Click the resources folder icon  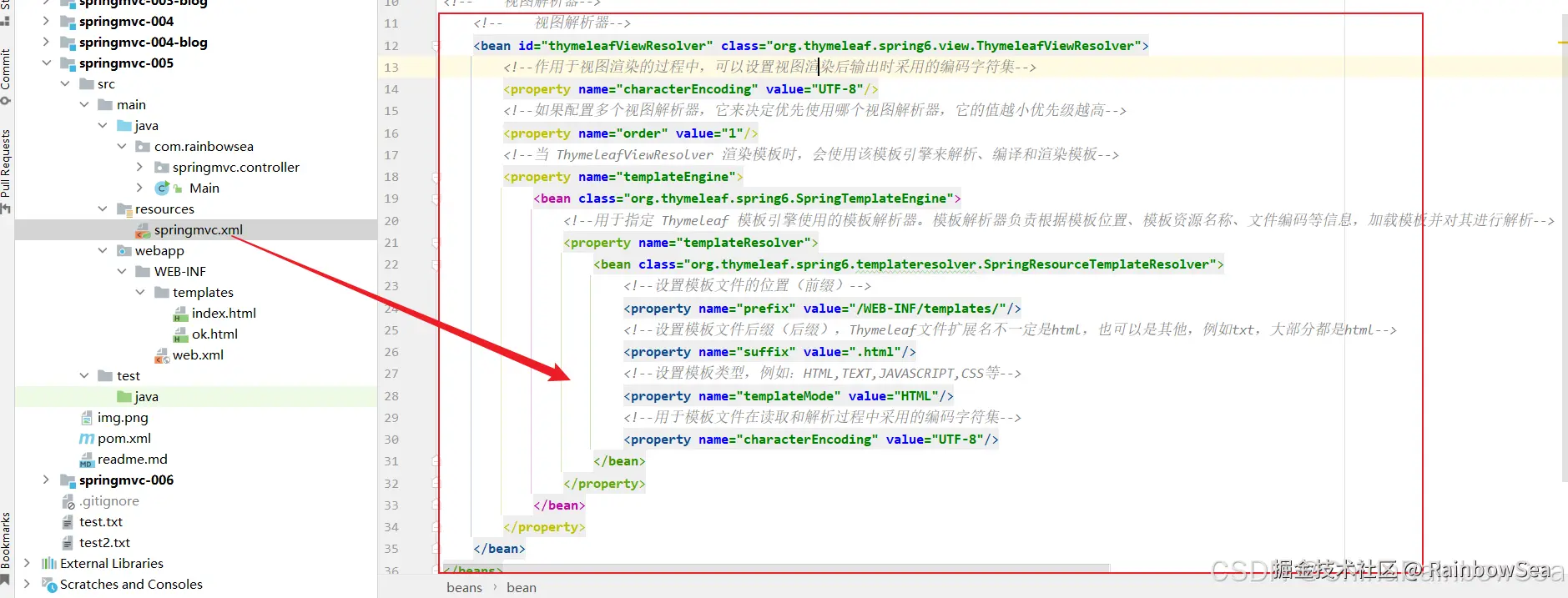tap(124, 209)
